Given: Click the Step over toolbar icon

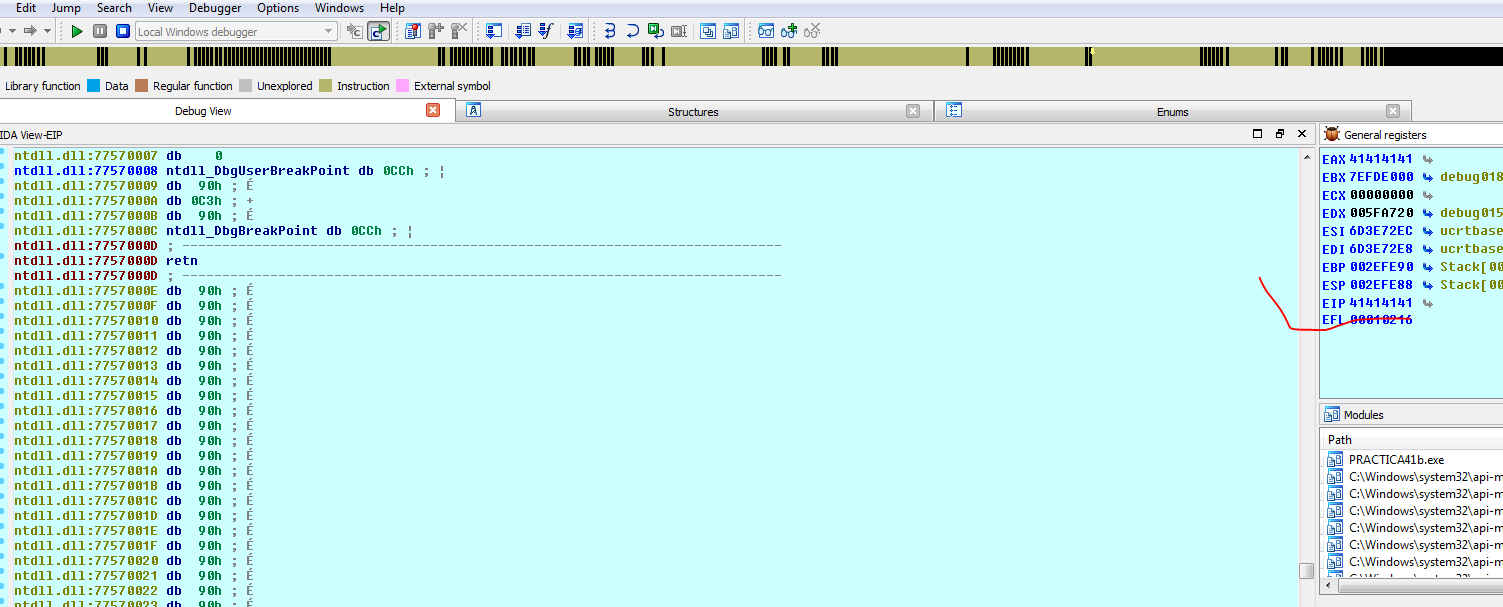Looking at the screenshot, I should click(x=632, y=31).
